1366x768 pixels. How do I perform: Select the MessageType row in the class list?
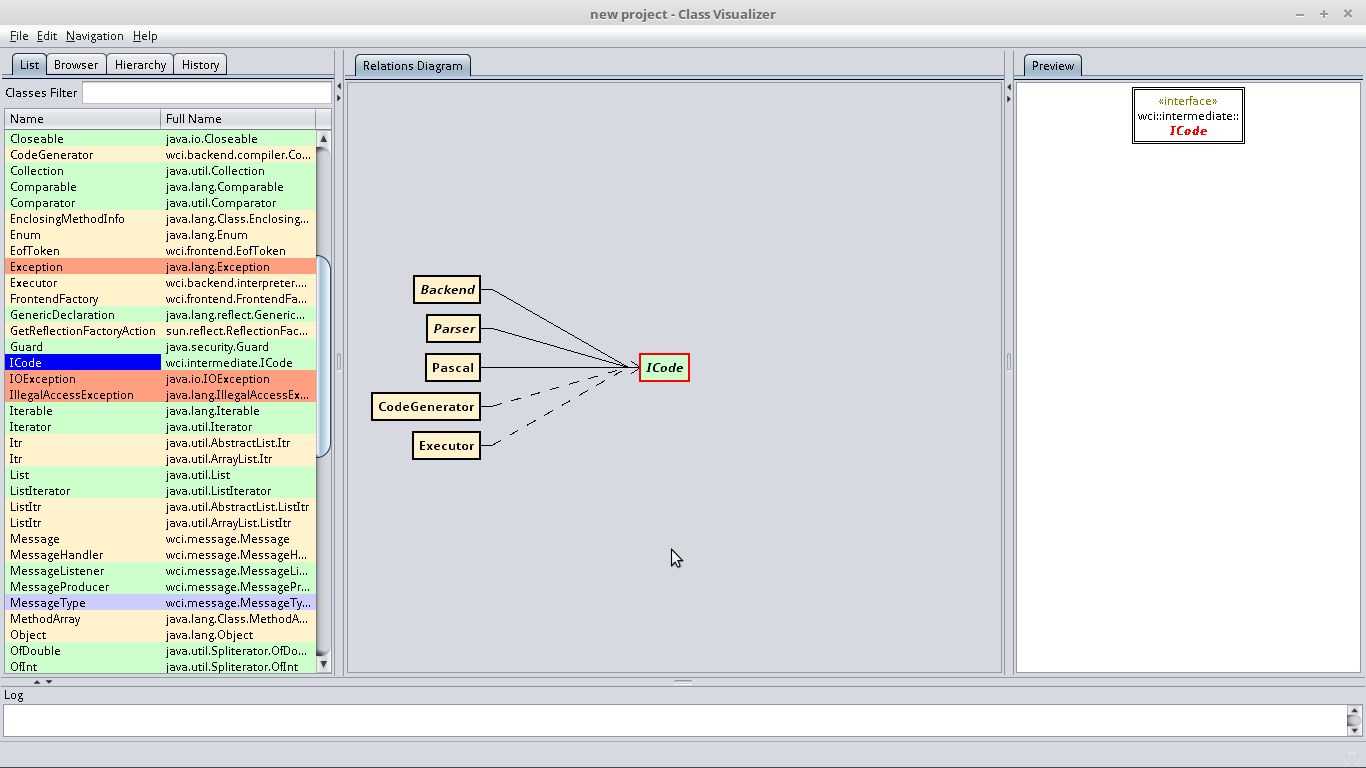[x=160, y=603]
